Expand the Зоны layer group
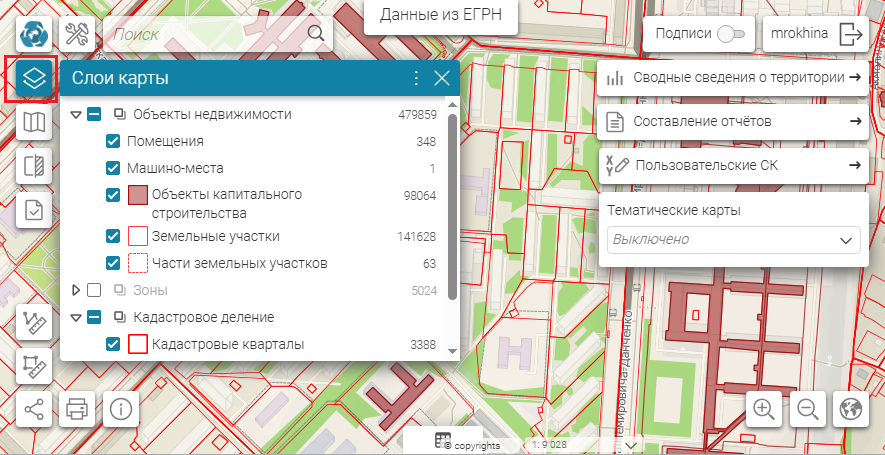Image resolution: width=885 pixels, height=455 pixels. click(x=76, y=290)
